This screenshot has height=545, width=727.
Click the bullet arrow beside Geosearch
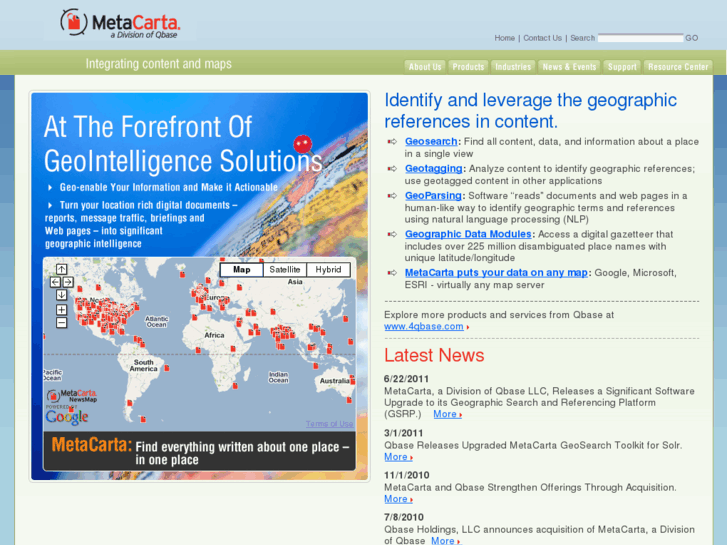(x=392, y=141)
